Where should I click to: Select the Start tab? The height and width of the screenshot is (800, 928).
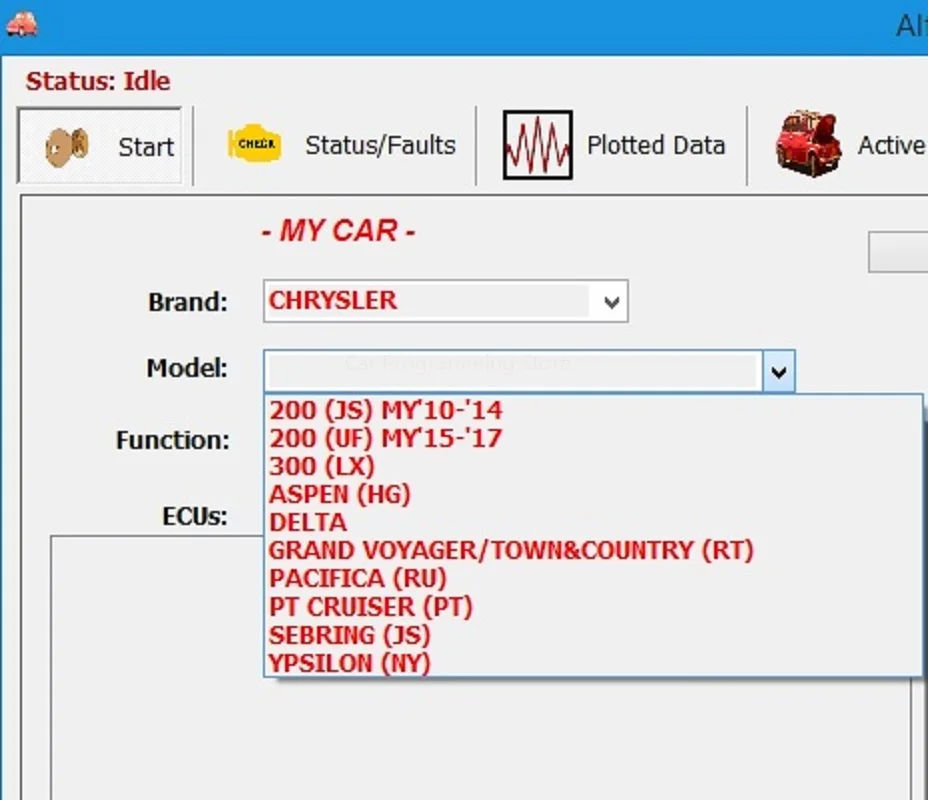tap(146, 147)
